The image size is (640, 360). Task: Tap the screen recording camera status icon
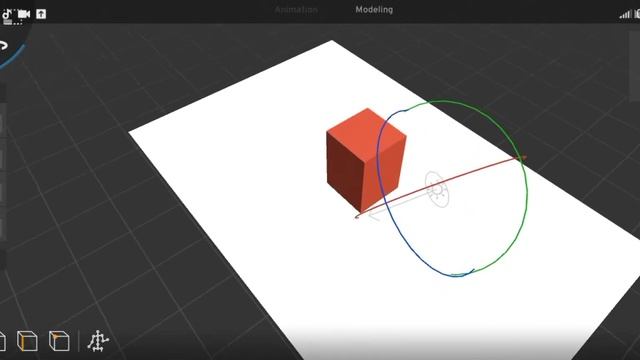[x=24, y=14]
